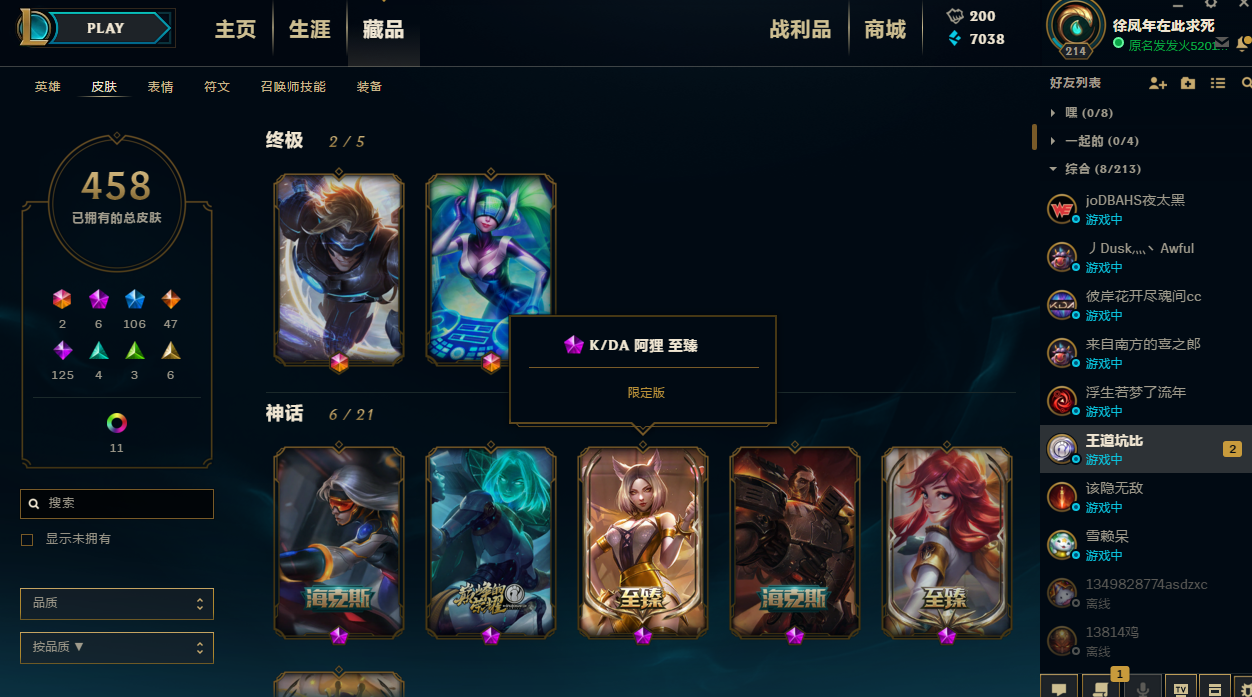
Task: Collapse the 综合 (8/213) friend group
Action: click(x=1053, y=169)
